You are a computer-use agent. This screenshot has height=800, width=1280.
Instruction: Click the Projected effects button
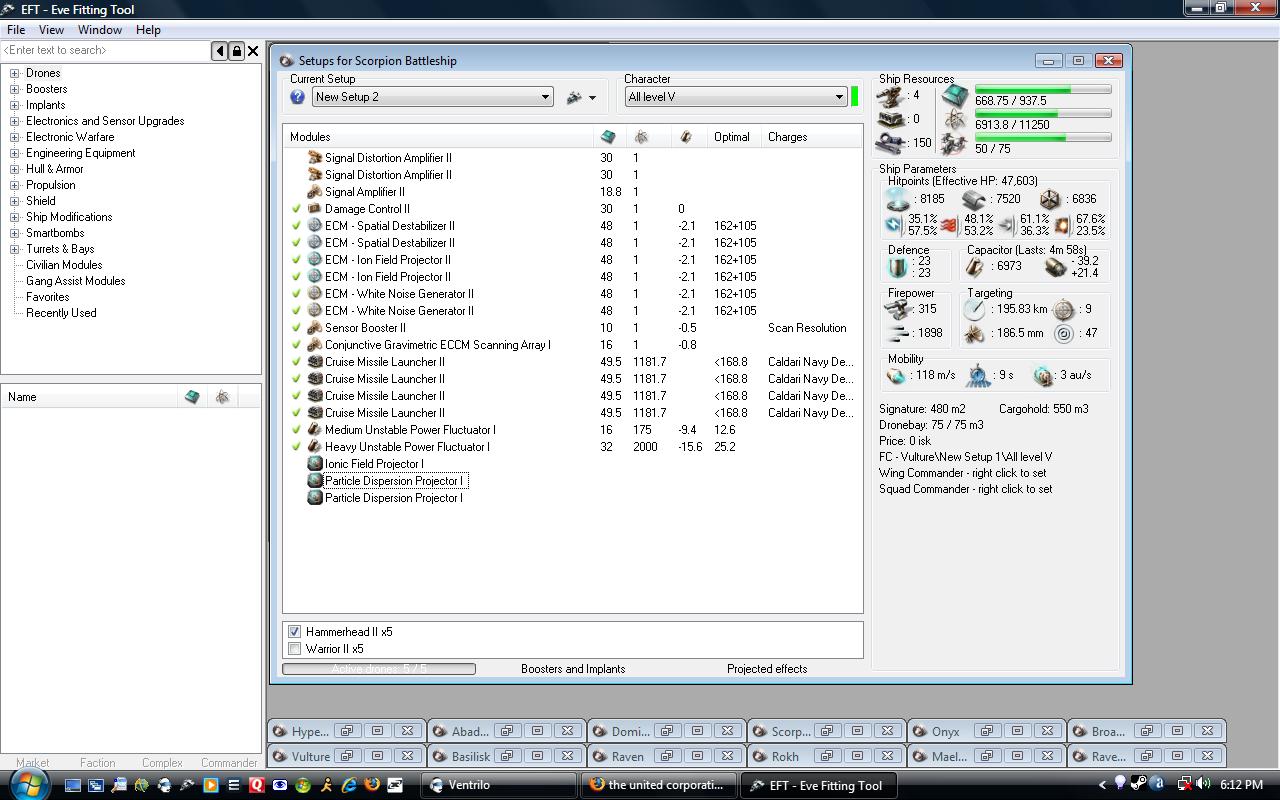coord(767,669)
